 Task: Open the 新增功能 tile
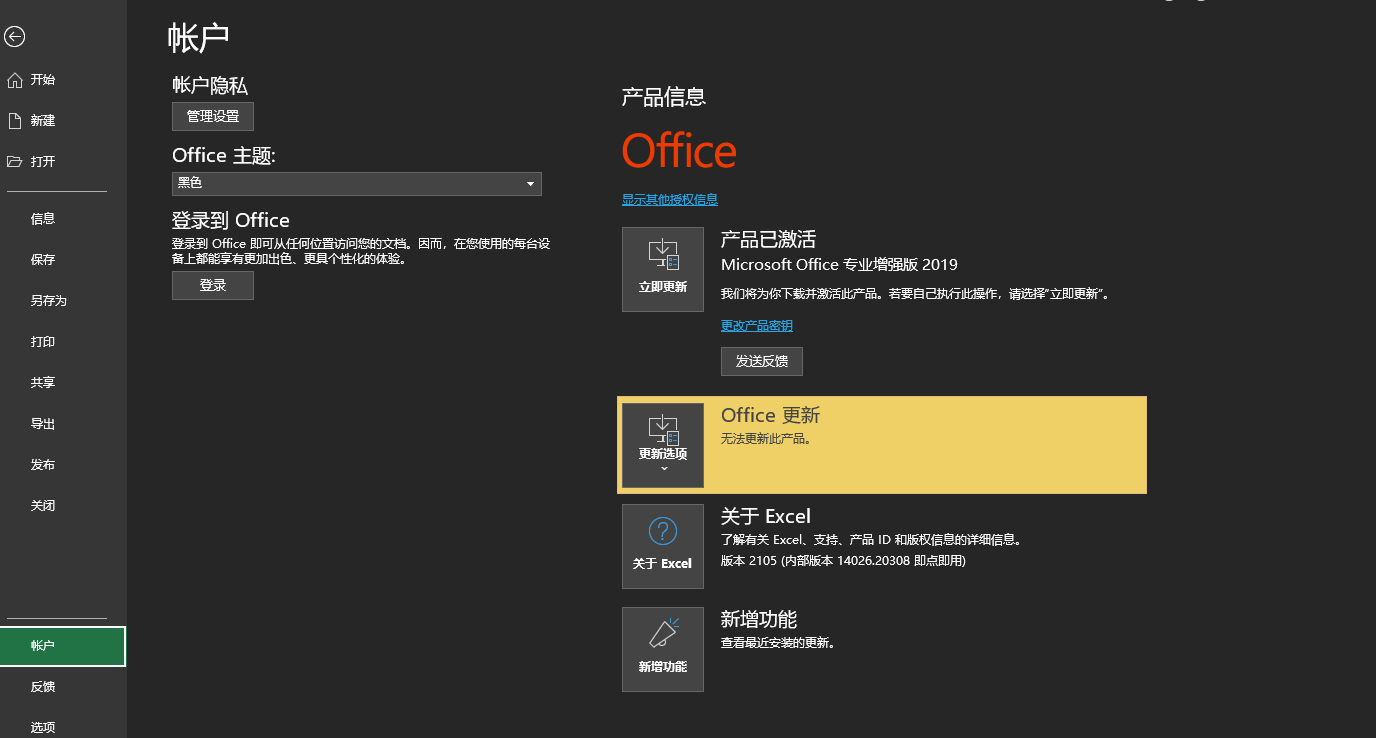[663, 649]
